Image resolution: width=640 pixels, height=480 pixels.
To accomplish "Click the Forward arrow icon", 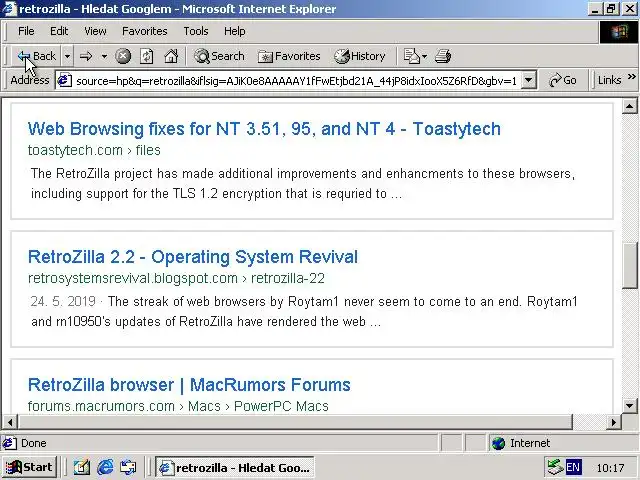I will (86, 56).
